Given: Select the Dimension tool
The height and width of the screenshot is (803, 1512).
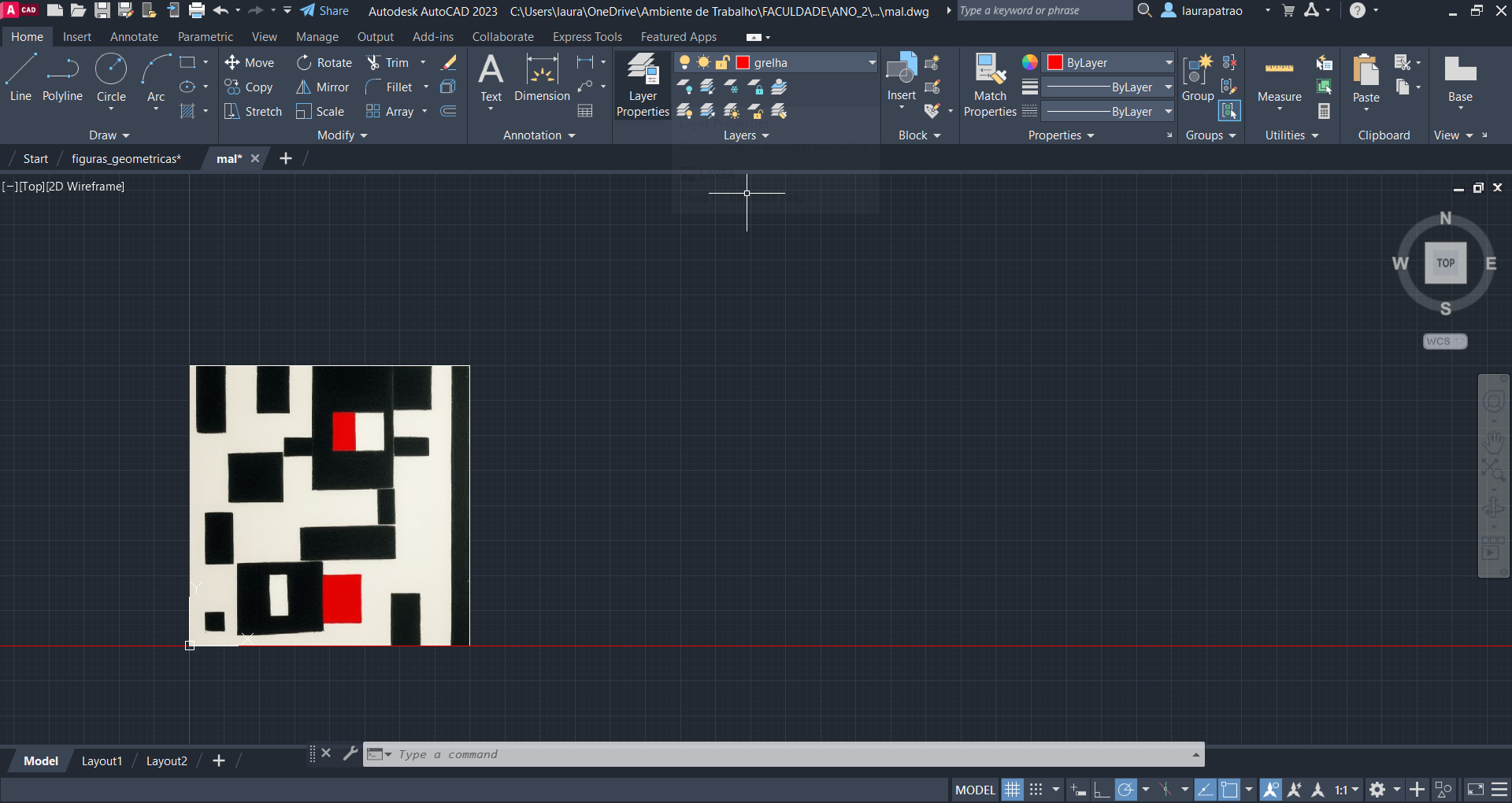Looking at the screenshot, I should (x=542, y=78).
